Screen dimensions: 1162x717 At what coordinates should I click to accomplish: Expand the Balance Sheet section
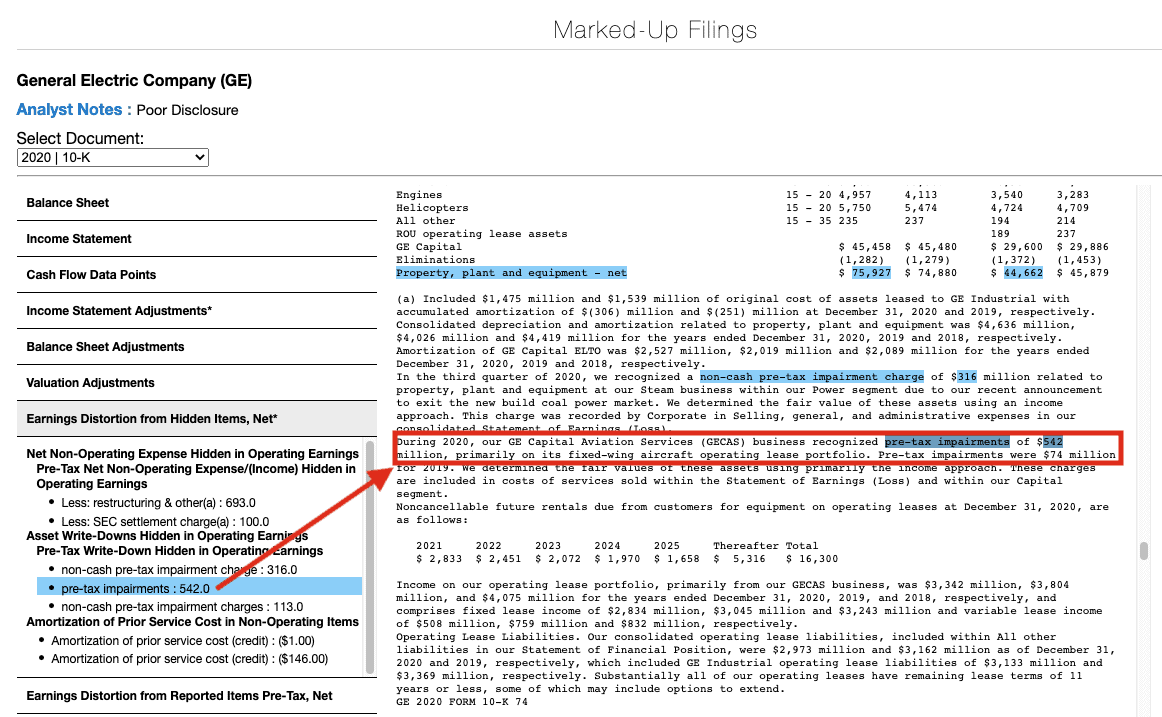click(196, 203)
